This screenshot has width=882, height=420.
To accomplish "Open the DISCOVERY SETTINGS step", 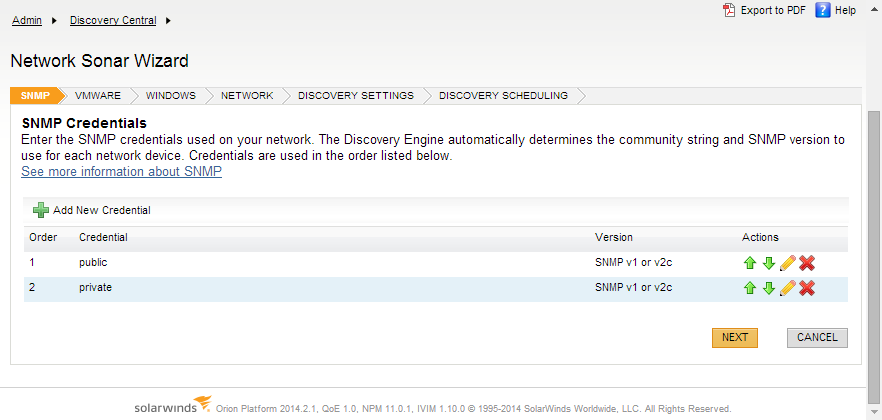I will click(x=356, y=96).
